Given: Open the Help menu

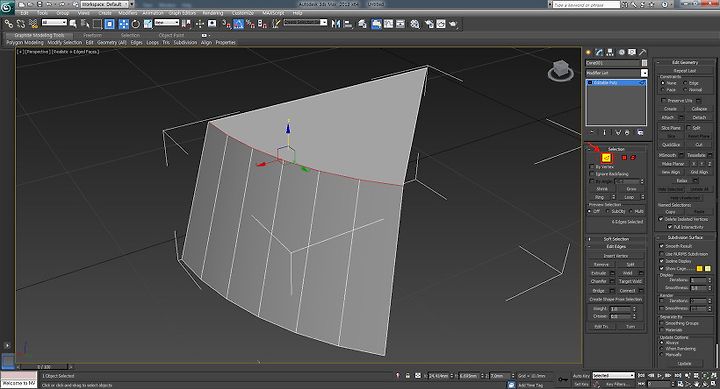Looking at the screenshot, I should (298, 13).
